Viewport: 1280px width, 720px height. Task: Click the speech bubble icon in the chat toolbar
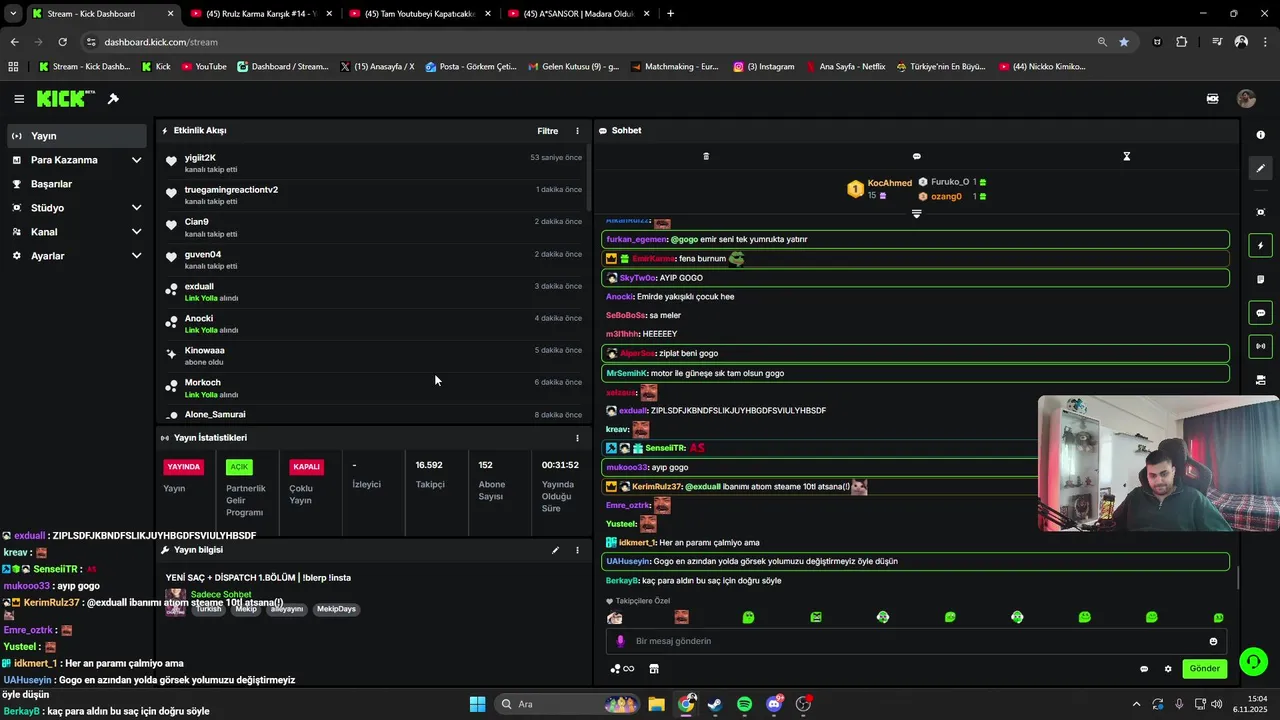(917, 156)
